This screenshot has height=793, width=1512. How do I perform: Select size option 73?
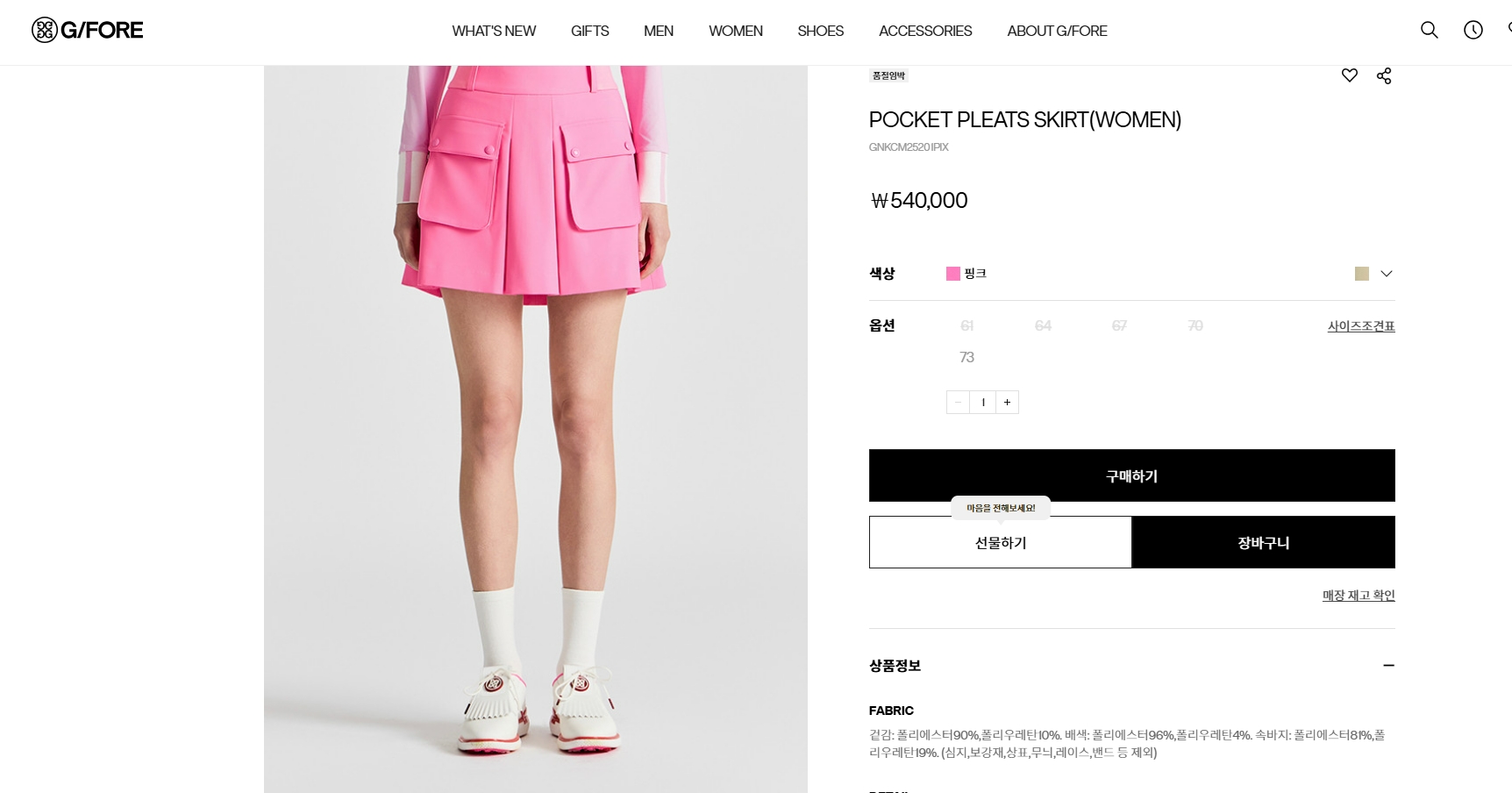click(966, 357)
